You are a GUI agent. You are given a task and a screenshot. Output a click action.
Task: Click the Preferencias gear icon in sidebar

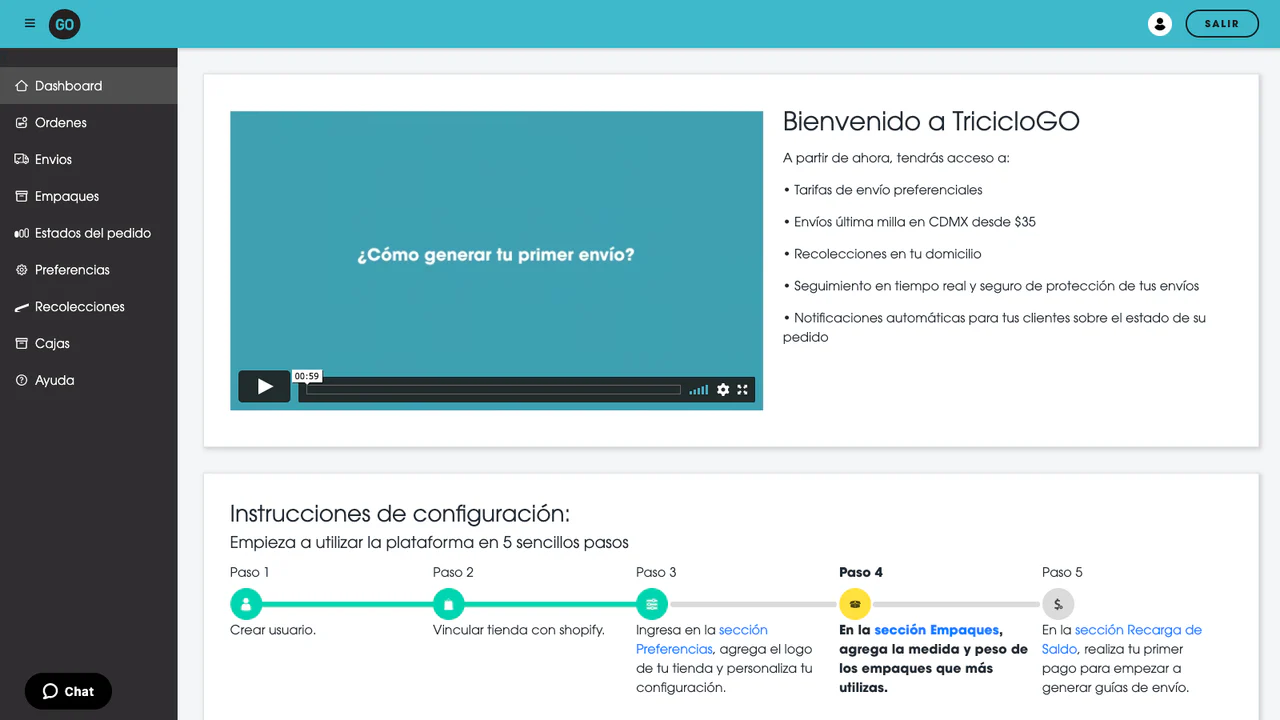click(x=22, y=270)
